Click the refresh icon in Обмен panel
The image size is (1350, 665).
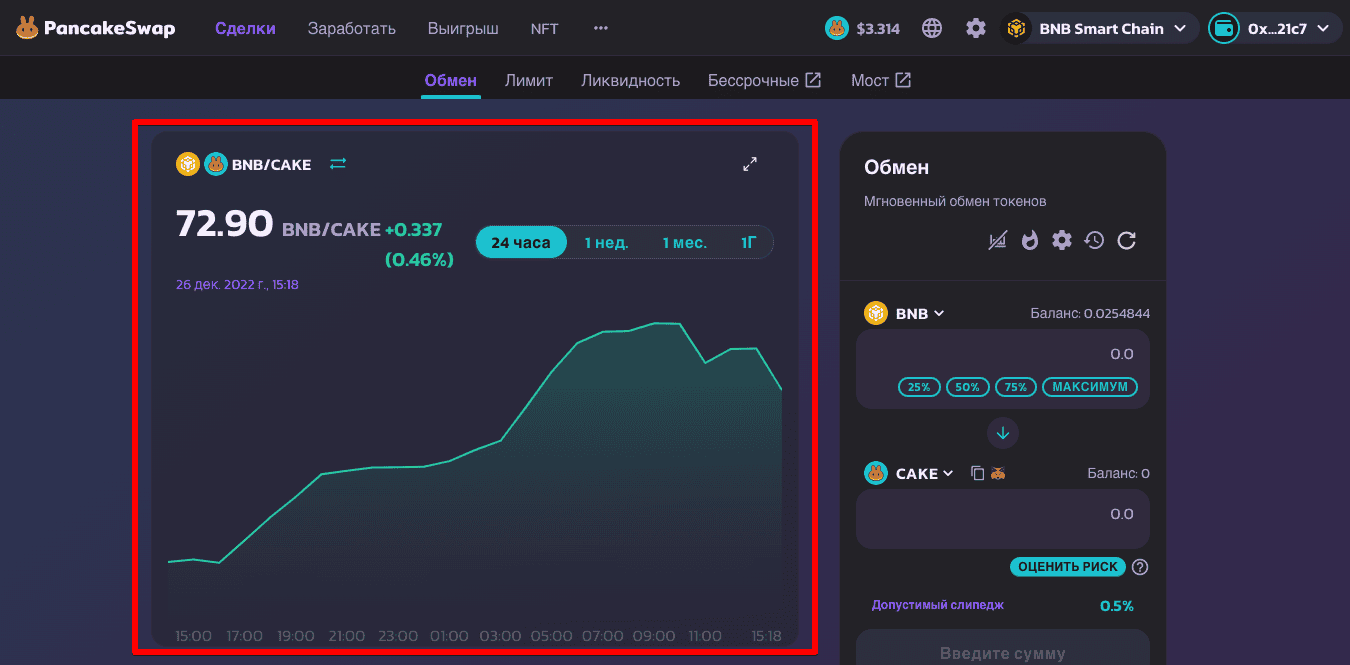coord(1126,240)
